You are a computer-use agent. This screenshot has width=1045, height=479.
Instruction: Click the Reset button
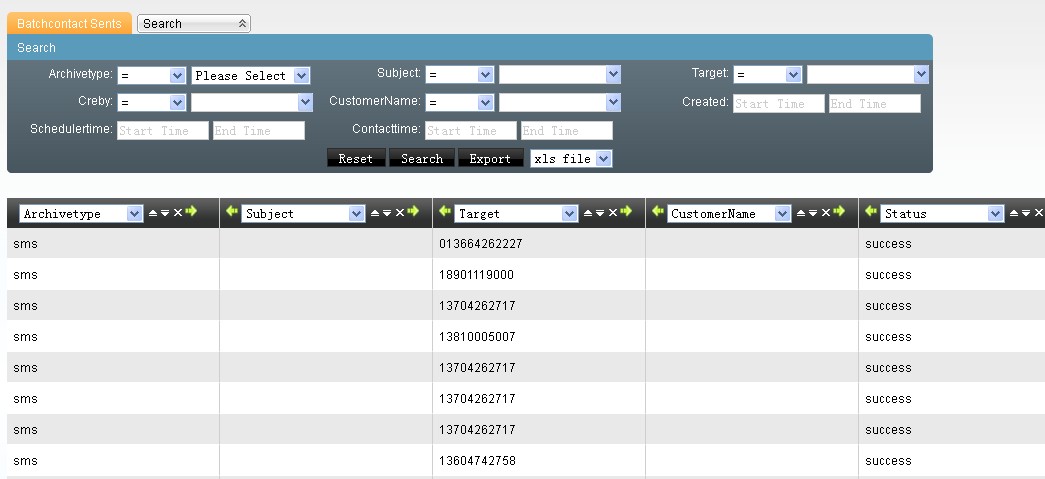(356, 159)
